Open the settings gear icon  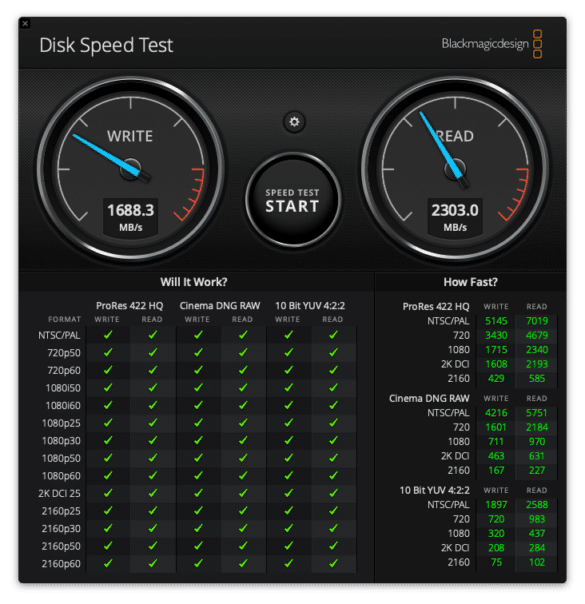(294, 122)
